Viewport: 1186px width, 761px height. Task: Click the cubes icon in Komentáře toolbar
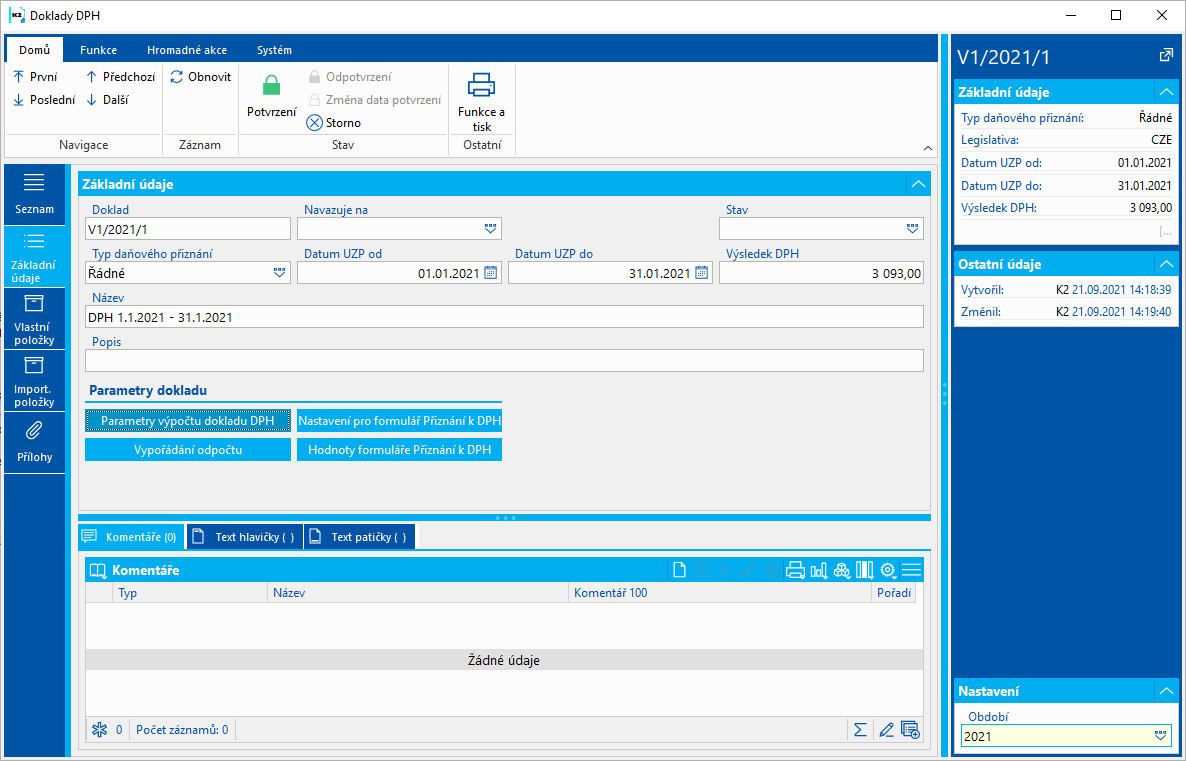pos(842,570)
